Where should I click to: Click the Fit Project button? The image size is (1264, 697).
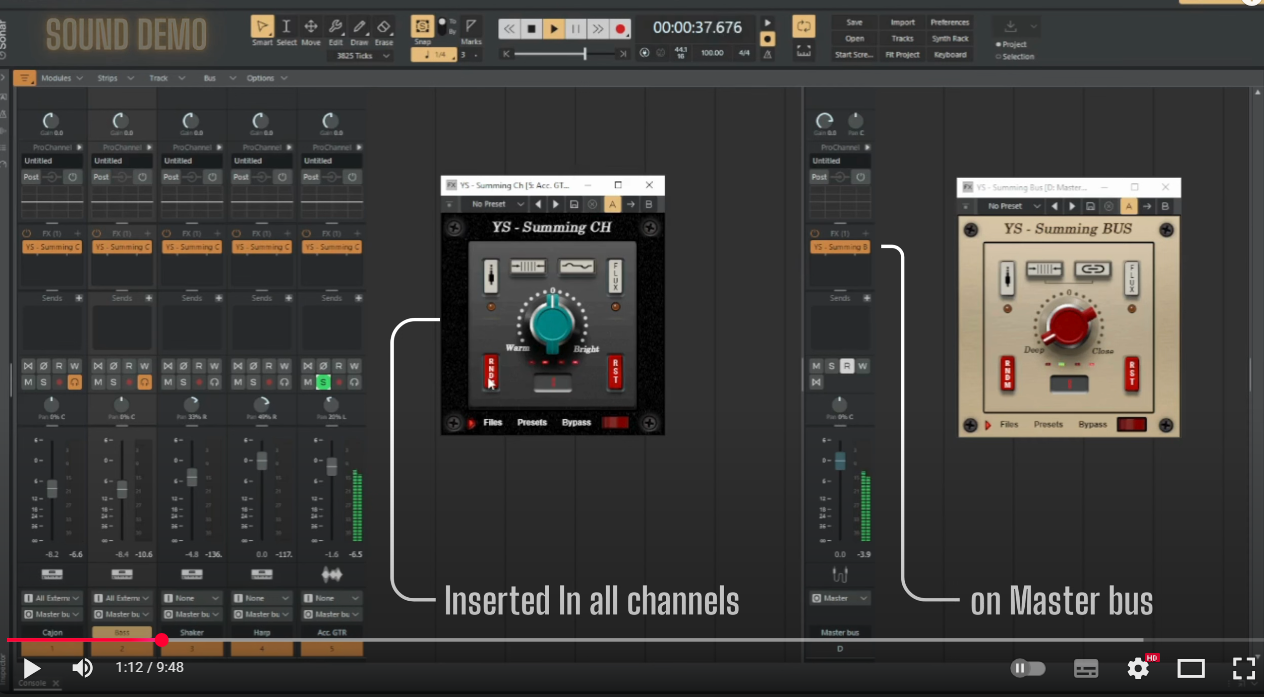(x=902, y=55)
